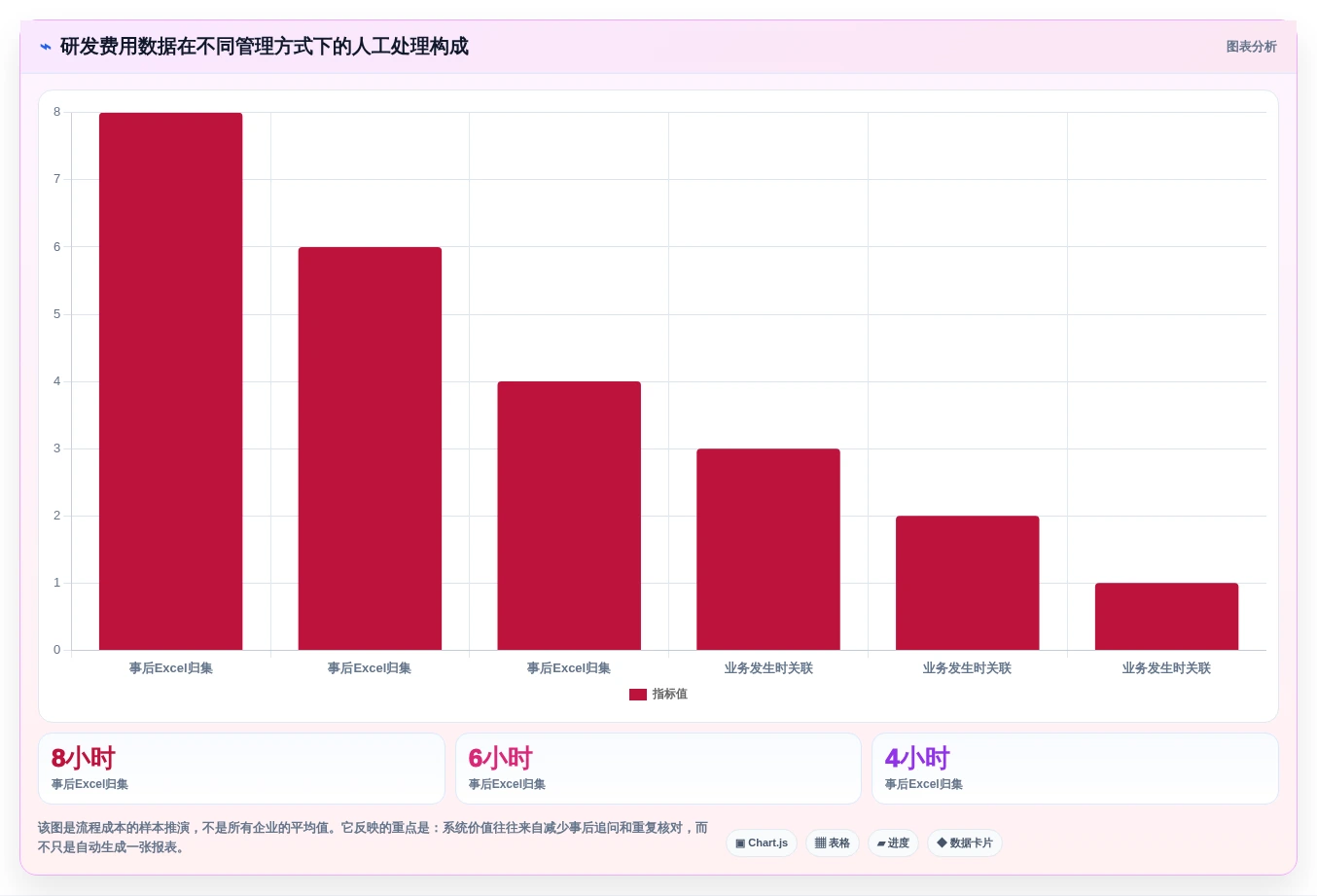Click the Chart.js tag
The image size is (1317, 896).
[x=762, y=843]
